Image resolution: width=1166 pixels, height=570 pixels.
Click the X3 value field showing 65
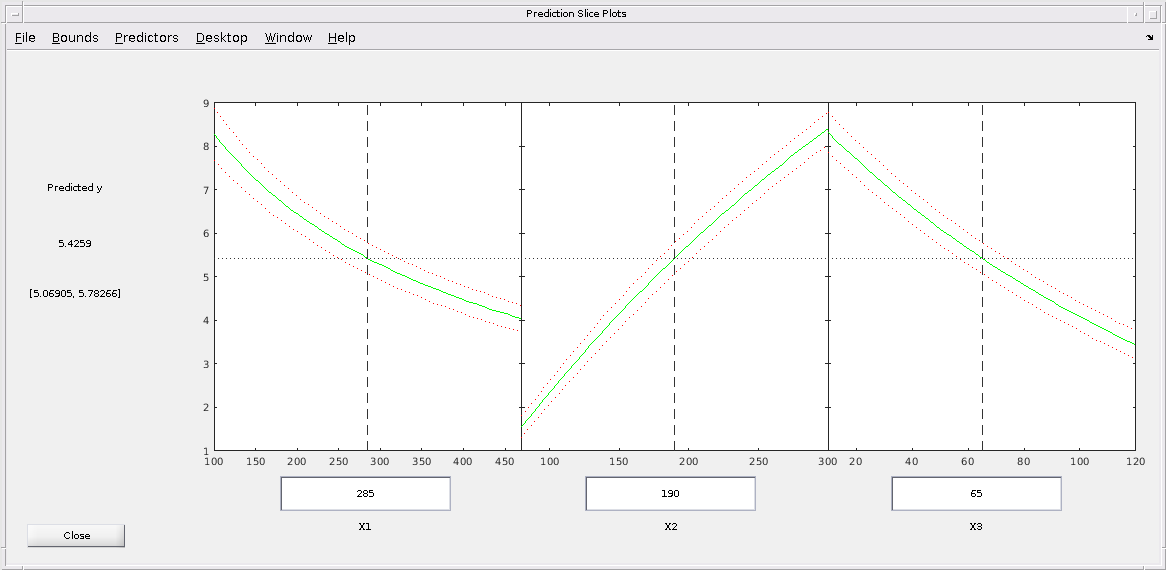[x=976, y=493]
